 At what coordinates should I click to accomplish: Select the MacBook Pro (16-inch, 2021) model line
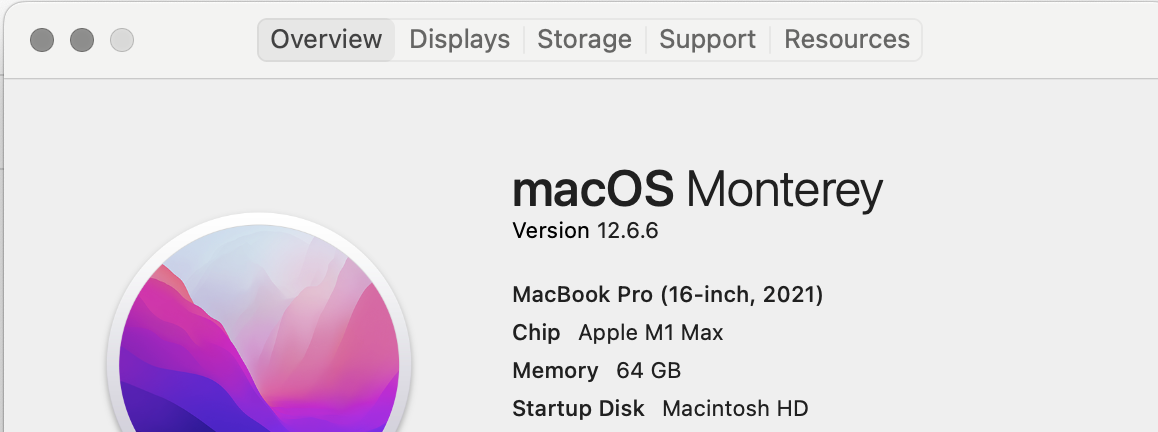coord(668,295)
